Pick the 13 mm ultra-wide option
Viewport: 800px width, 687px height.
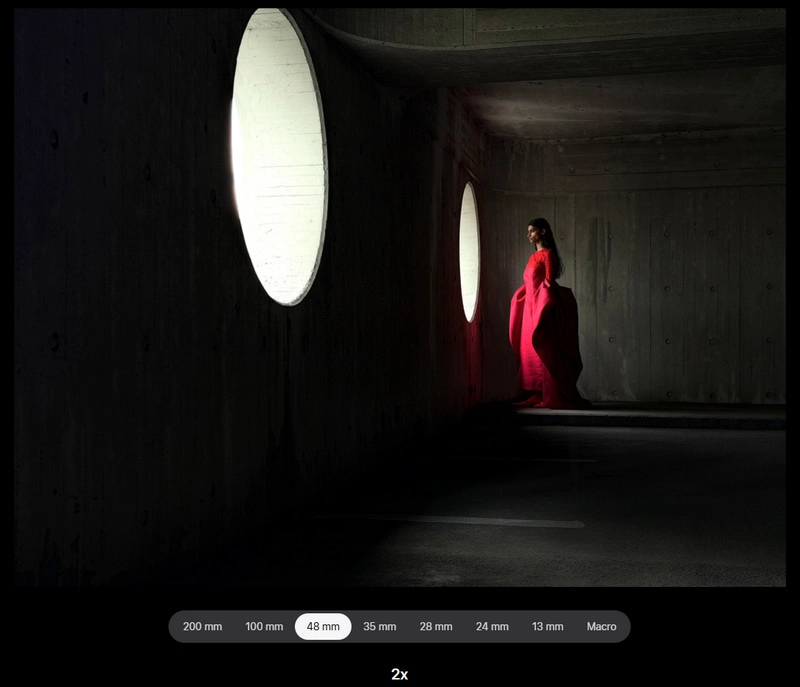point(547,627)
